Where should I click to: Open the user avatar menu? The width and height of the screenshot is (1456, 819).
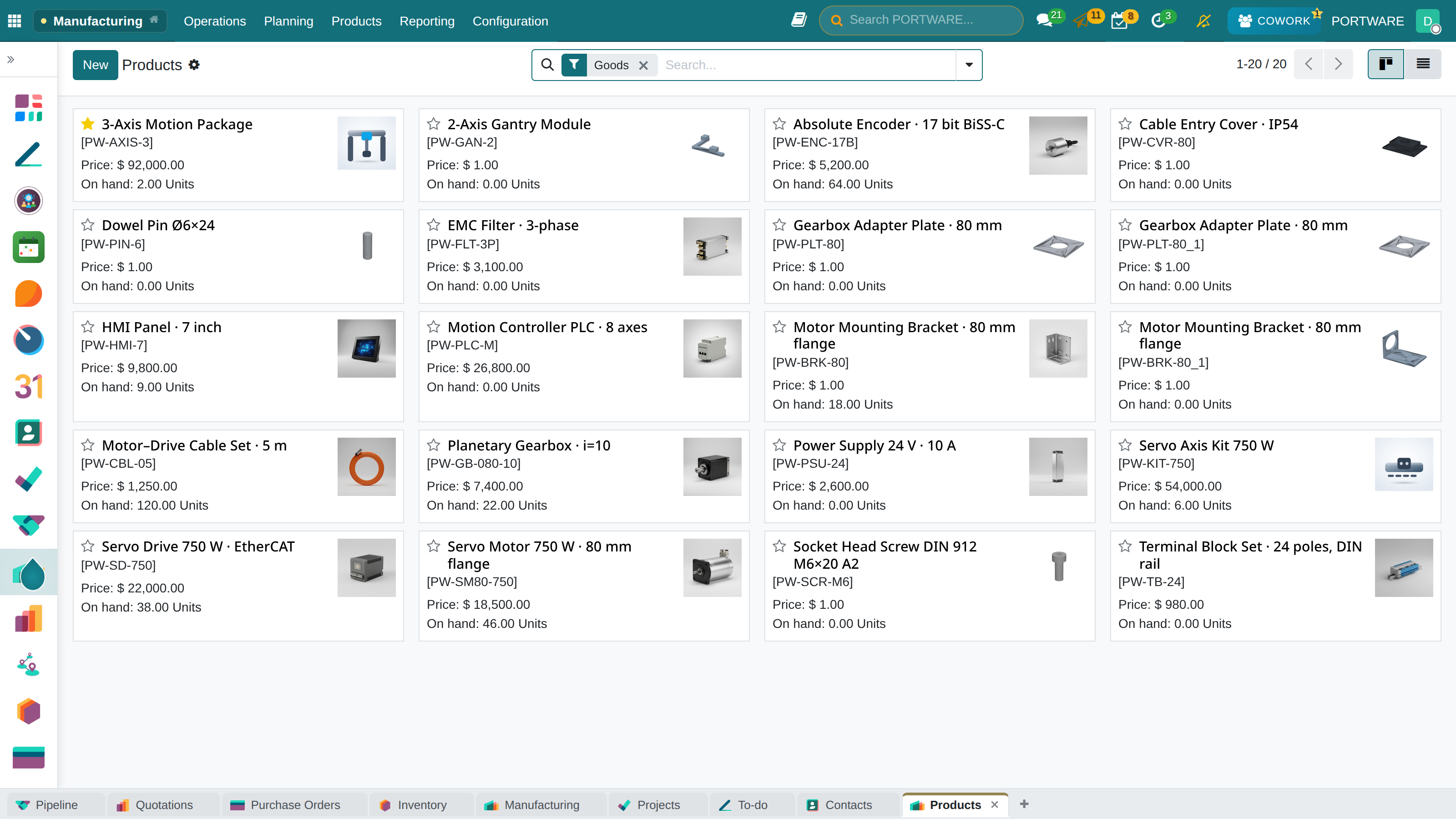pos(1428,21)
